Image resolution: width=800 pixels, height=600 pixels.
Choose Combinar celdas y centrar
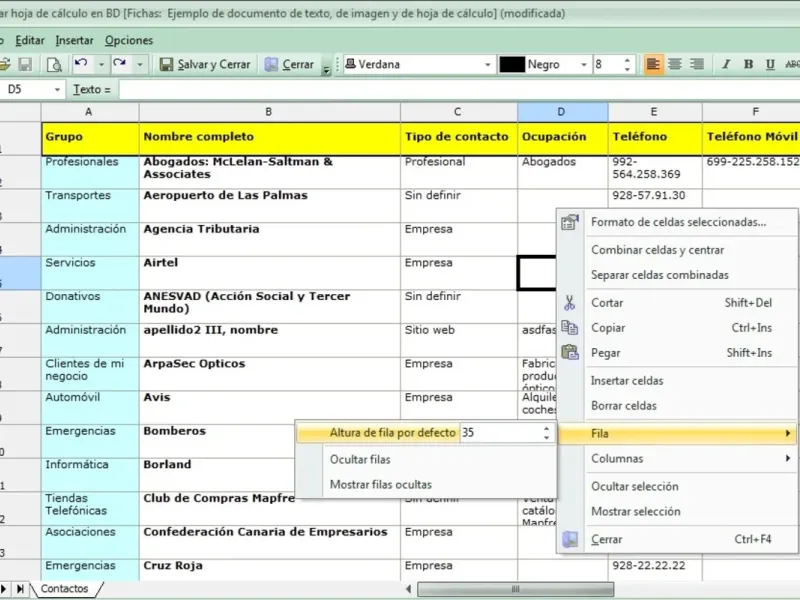pyautogui.click(x=658, y=250)
